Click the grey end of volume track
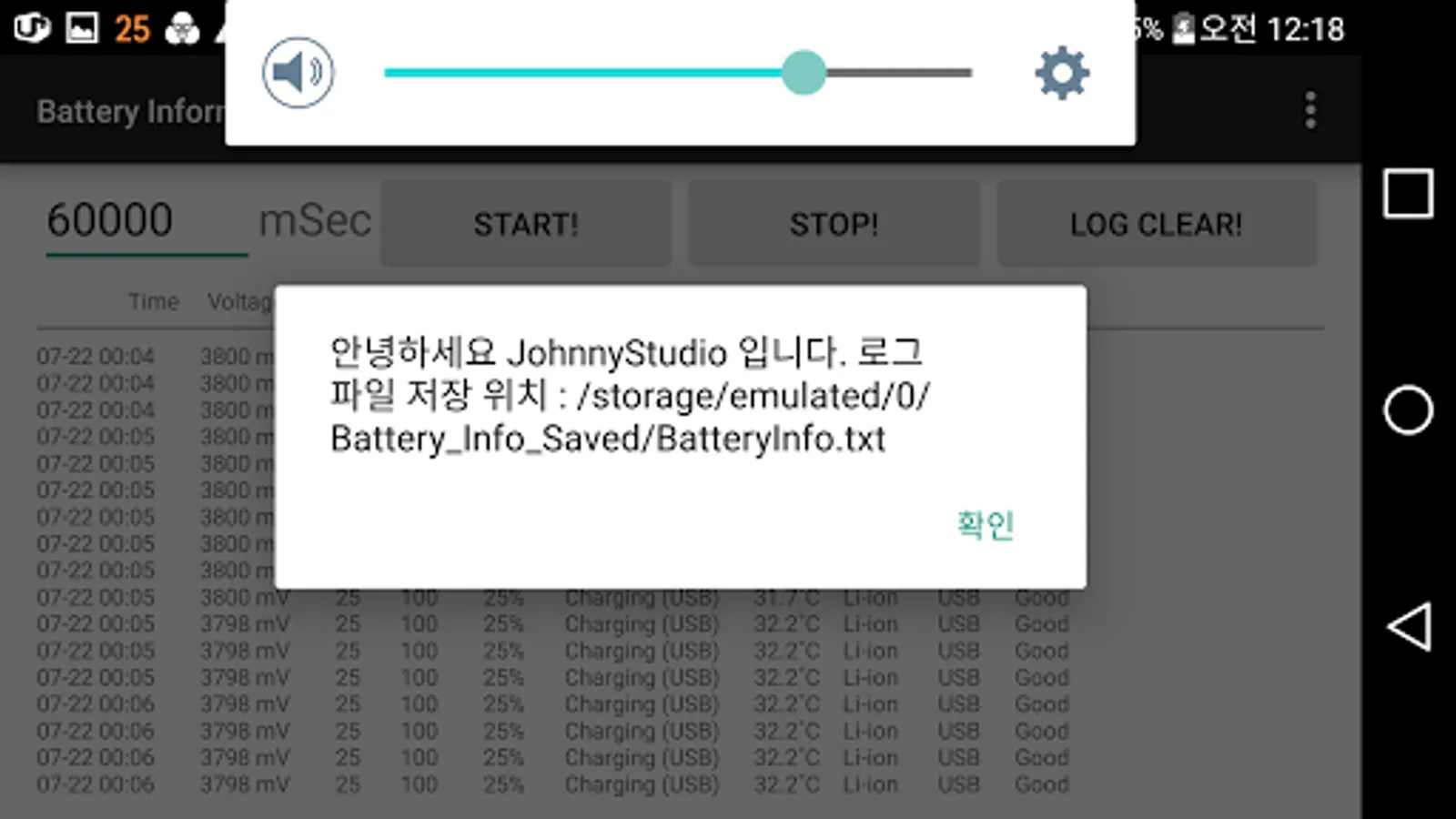 point(899,73)
